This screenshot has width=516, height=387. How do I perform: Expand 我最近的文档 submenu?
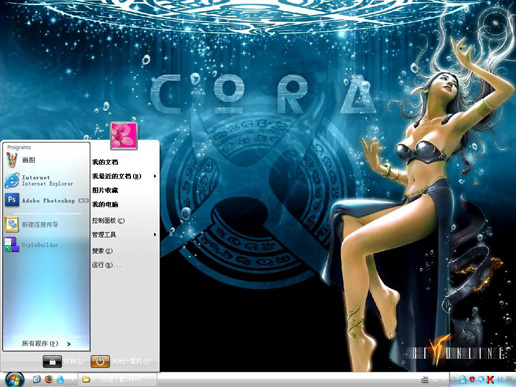click(x=124, y=176)
